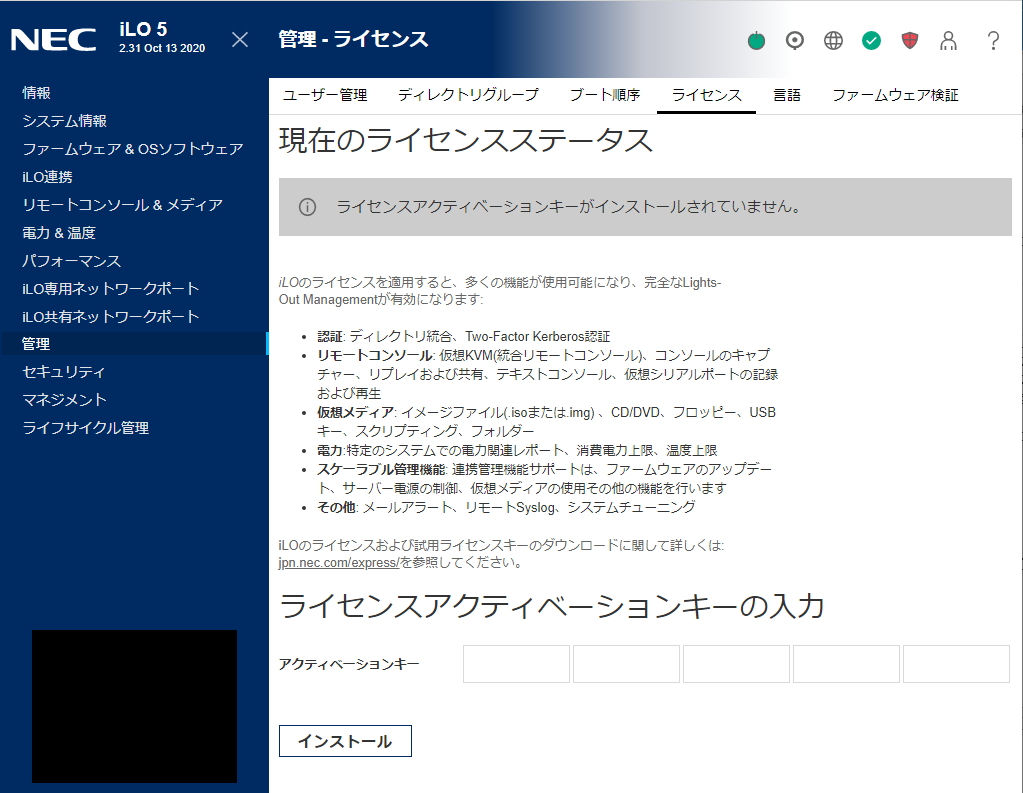Image resolution: width=1023 pixels, height=793 pixels.
Task: Open セキュリティ in the sidebar
Action: (x=63, y=372)
